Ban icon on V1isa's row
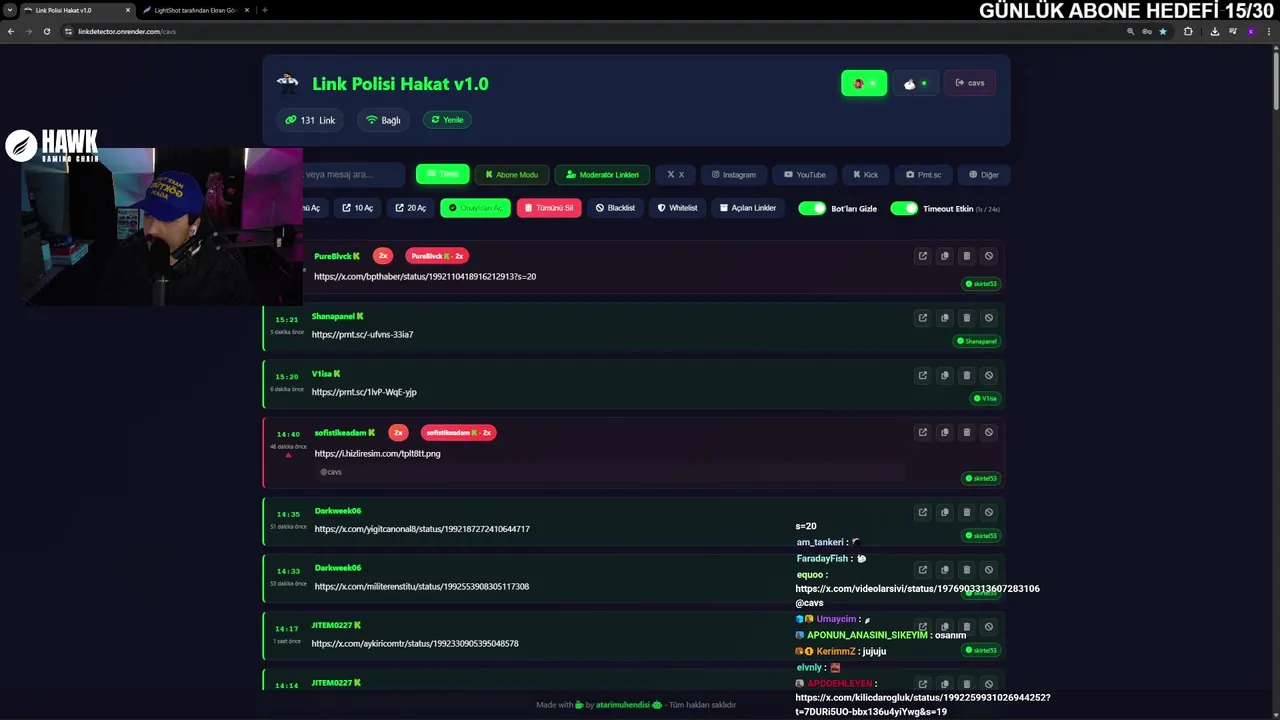The height and width of the screenshot is (720, 1280). click(989, 375)
